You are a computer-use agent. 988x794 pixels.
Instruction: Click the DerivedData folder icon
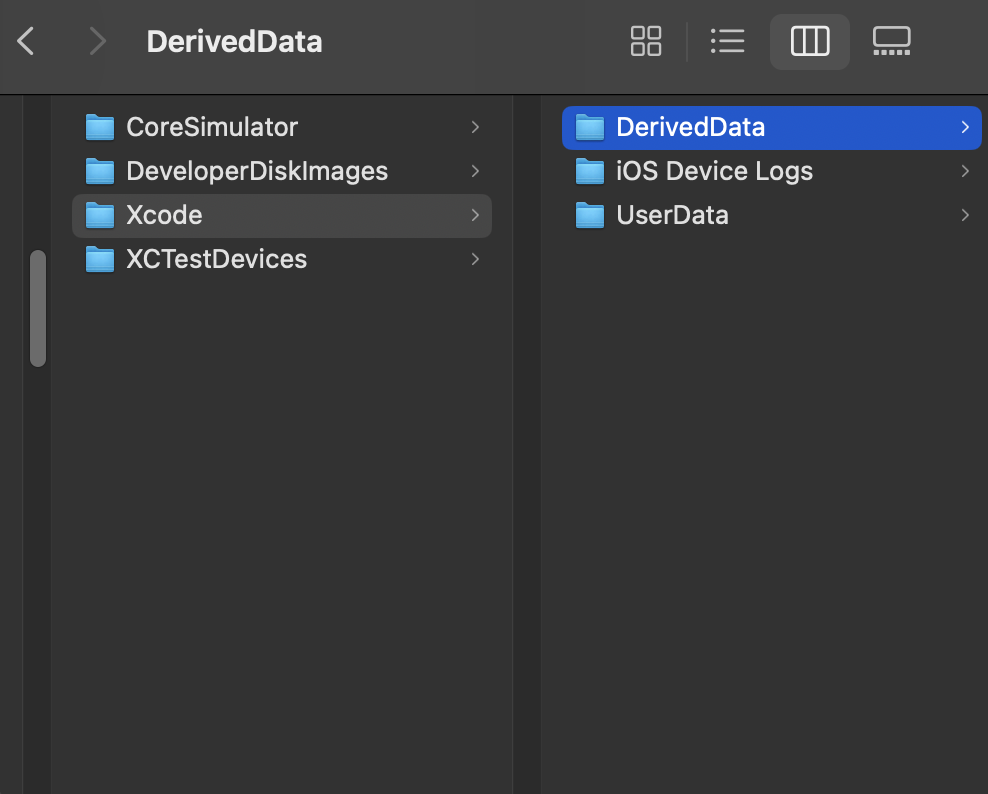click(590, 127)
